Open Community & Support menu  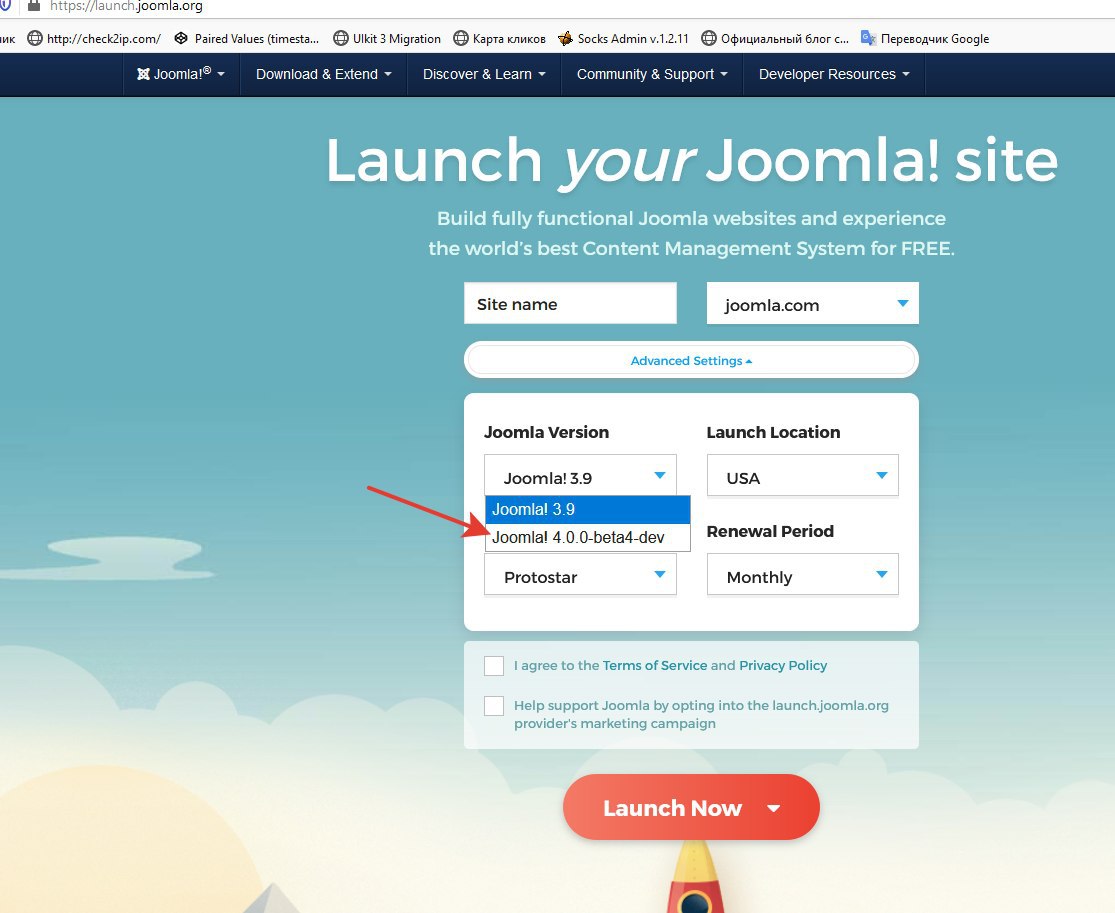click(x=652, y=74)
